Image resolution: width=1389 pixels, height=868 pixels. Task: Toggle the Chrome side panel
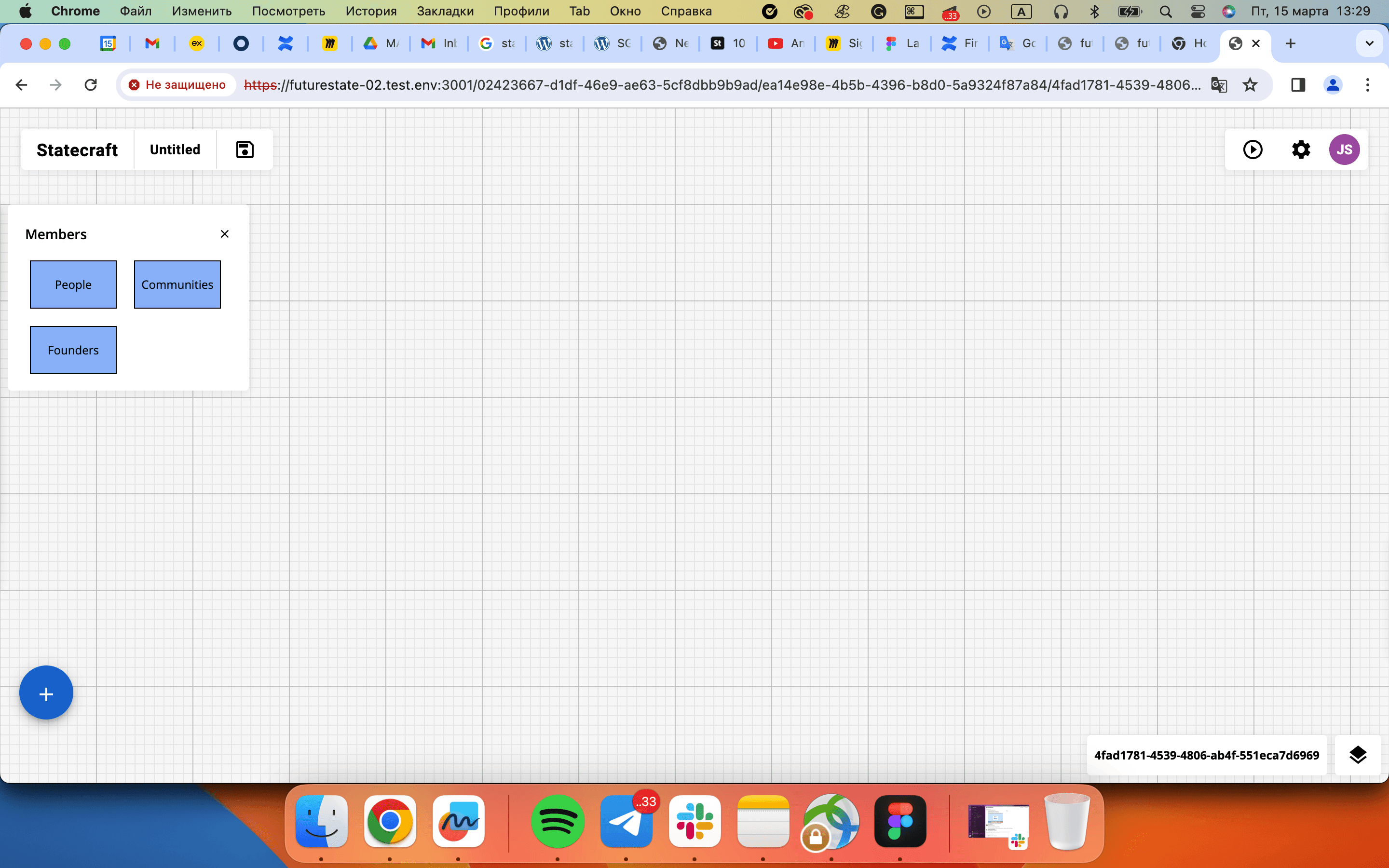[x=1298, y=85]
